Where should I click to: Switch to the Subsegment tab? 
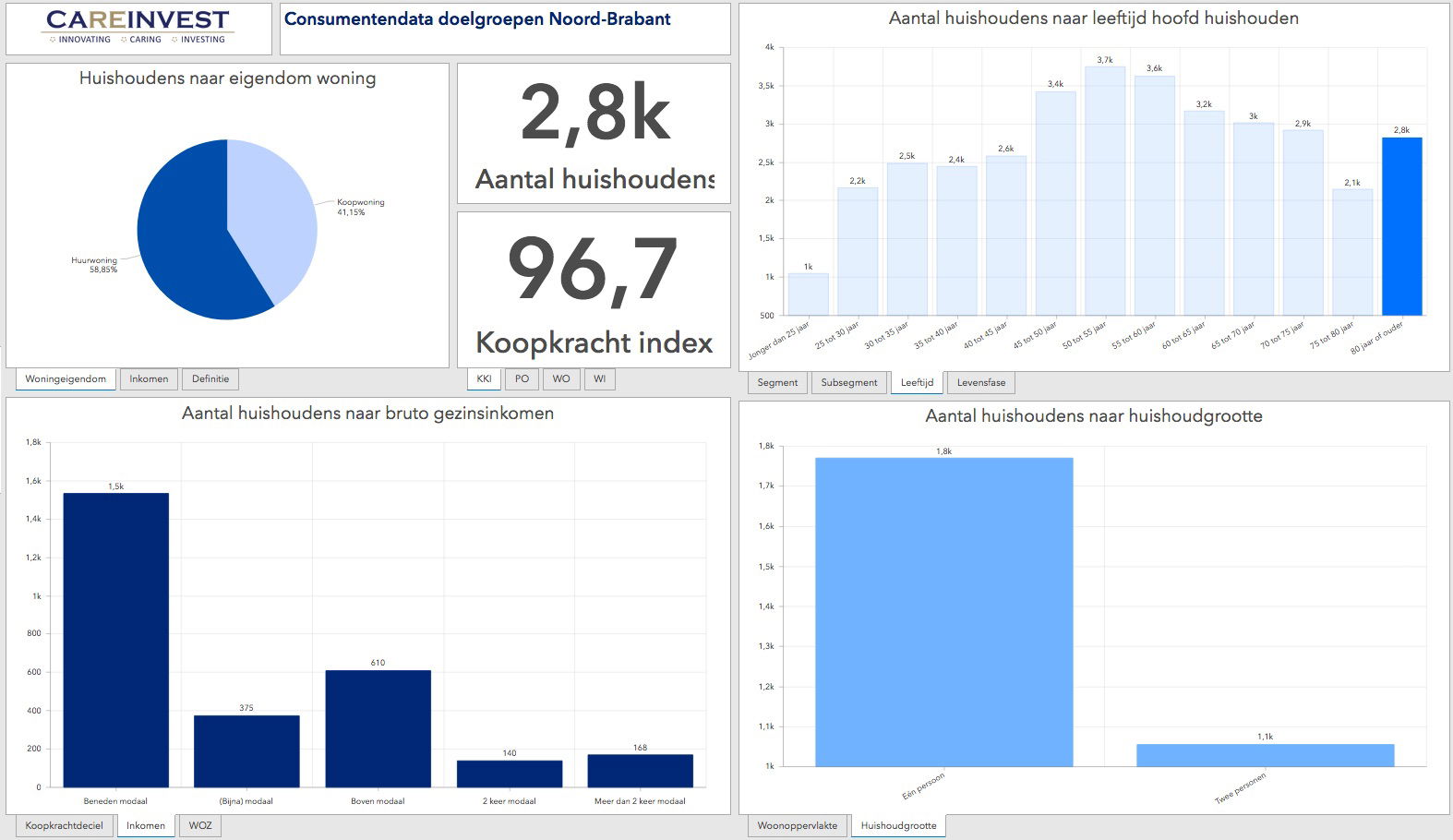click(849, 383)
